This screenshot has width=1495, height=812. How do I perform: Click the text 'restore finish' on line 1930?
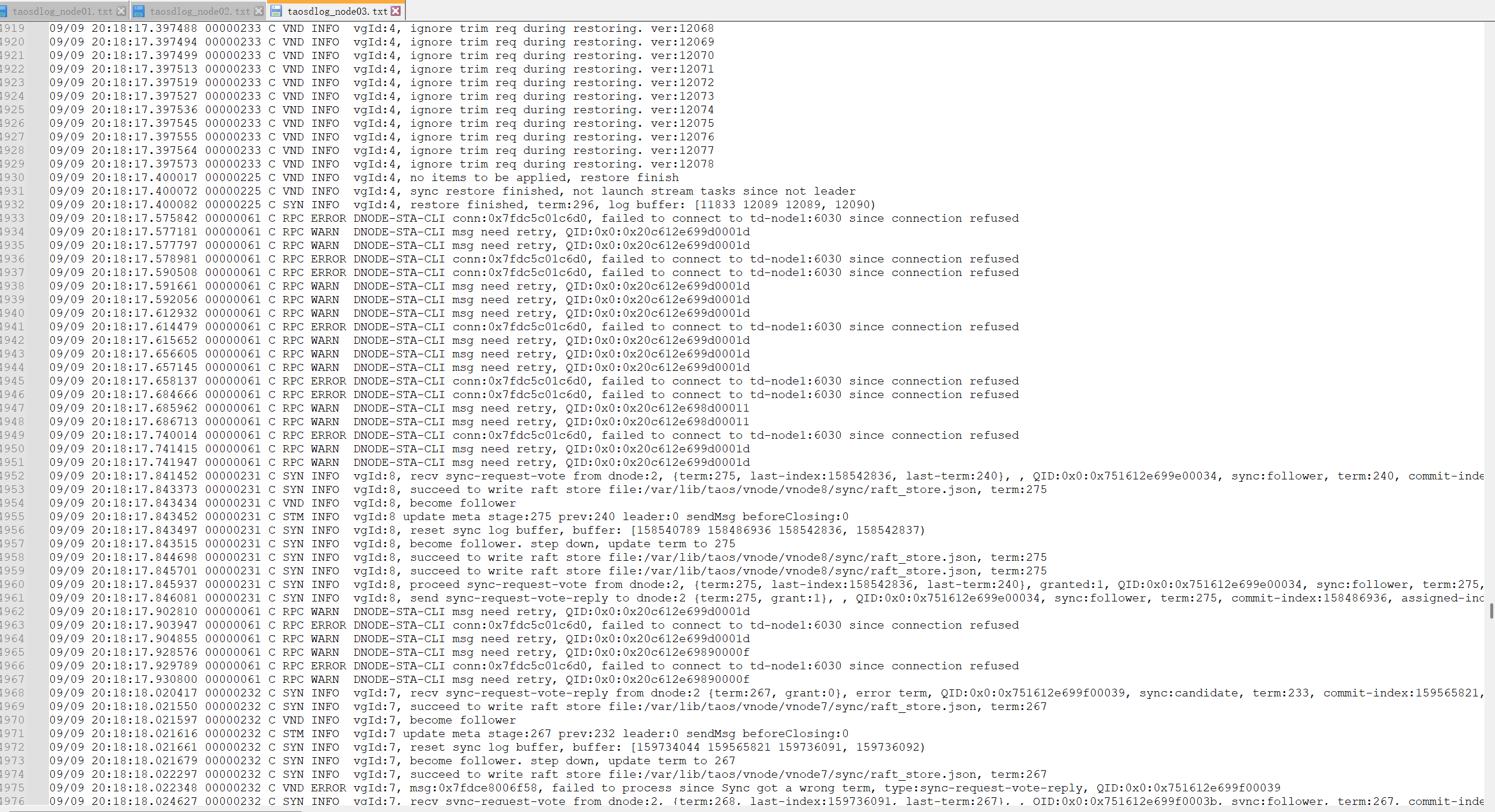click(630, 177)
